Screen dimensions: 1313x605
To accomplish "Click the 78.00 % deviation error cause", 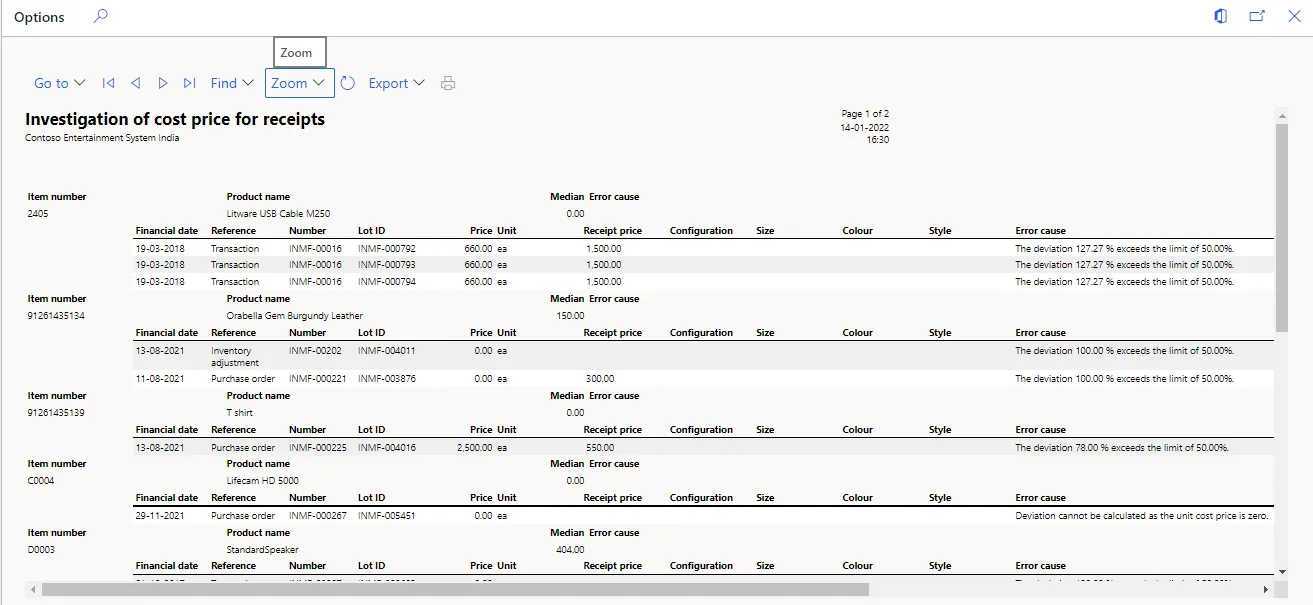I will [x=1121, y=447].
